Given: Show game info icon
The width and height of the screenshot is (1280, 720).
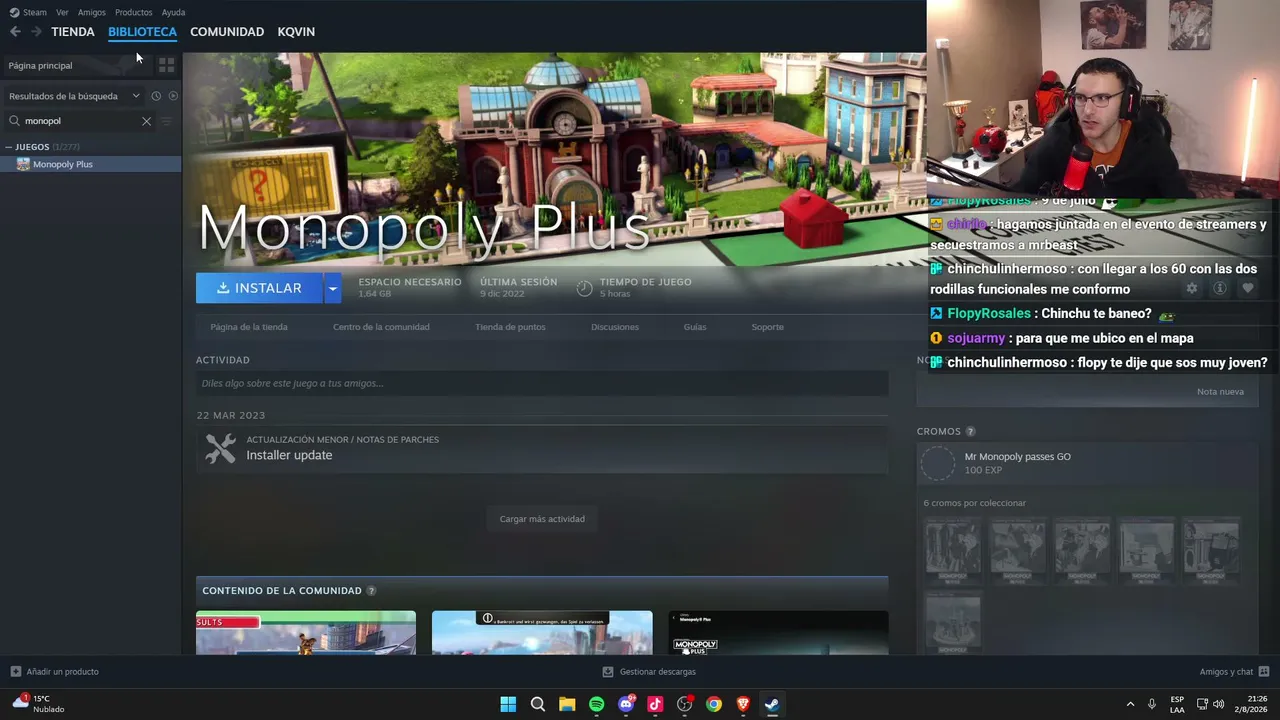Looking at the screenshot, I should click(1219, 288).
